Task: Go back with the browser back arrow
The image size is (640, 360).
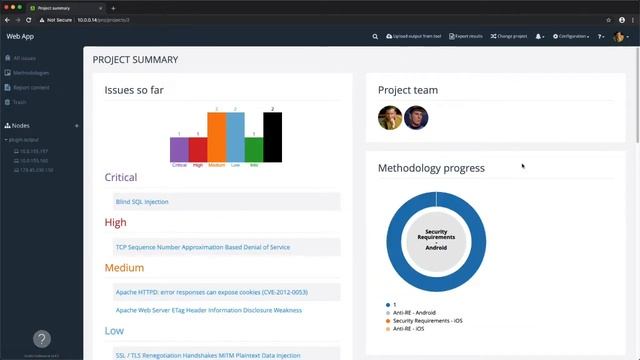Action: click(7, 20)
